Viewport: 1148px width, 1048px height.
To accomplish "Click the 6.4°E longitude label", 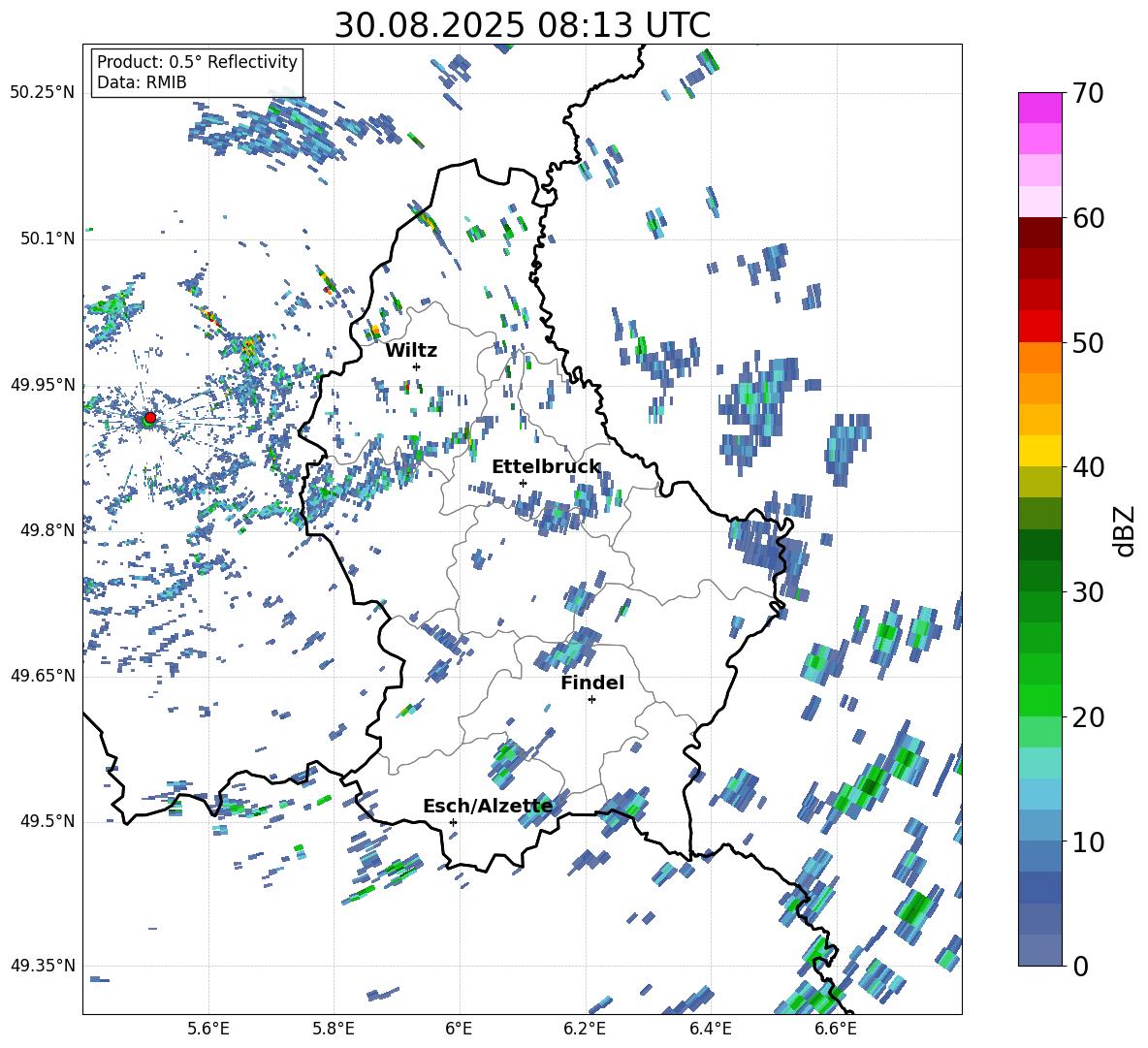I will click(710, 1029).
